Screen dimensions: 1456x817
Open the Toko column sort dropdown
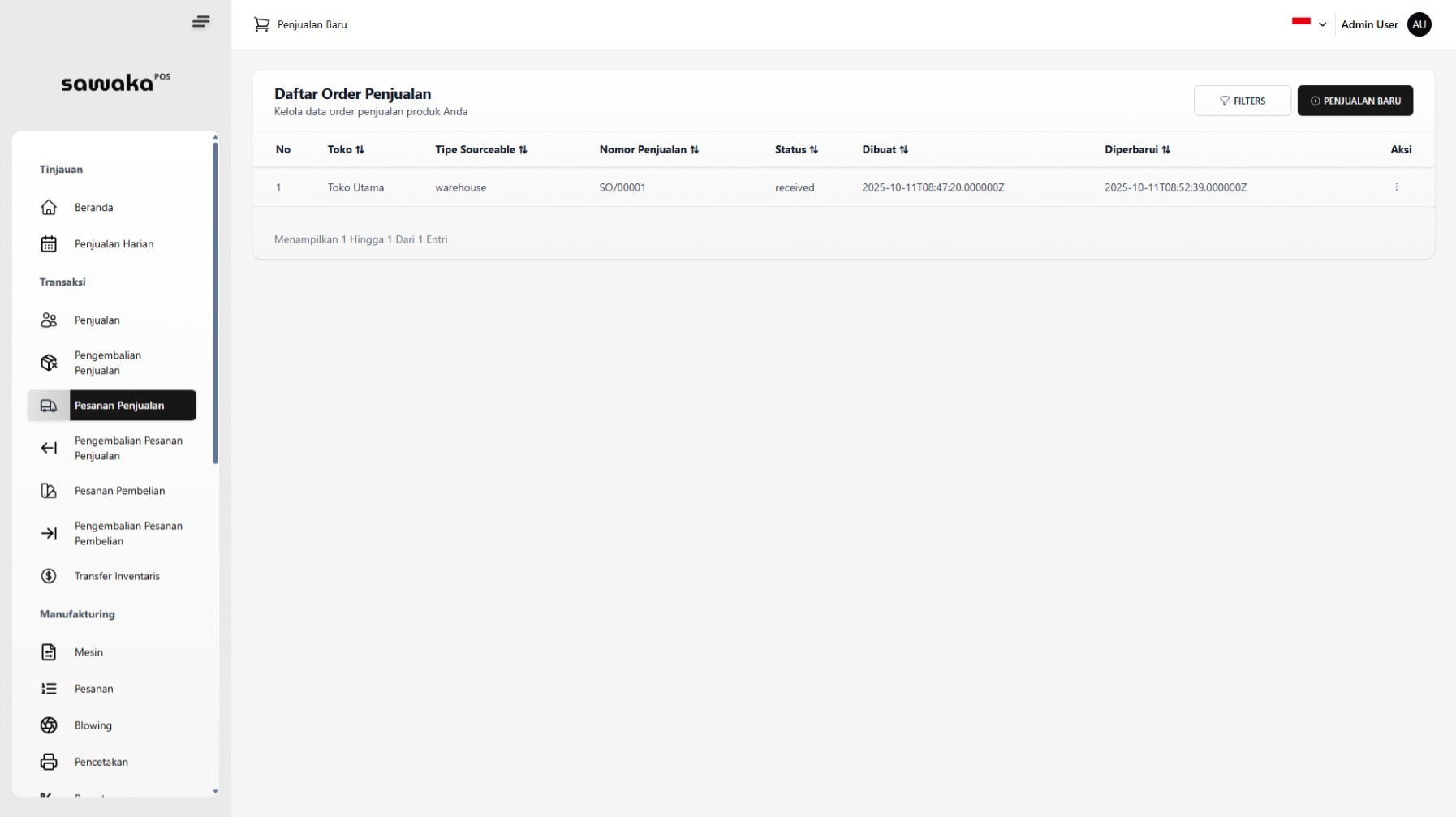360,149
